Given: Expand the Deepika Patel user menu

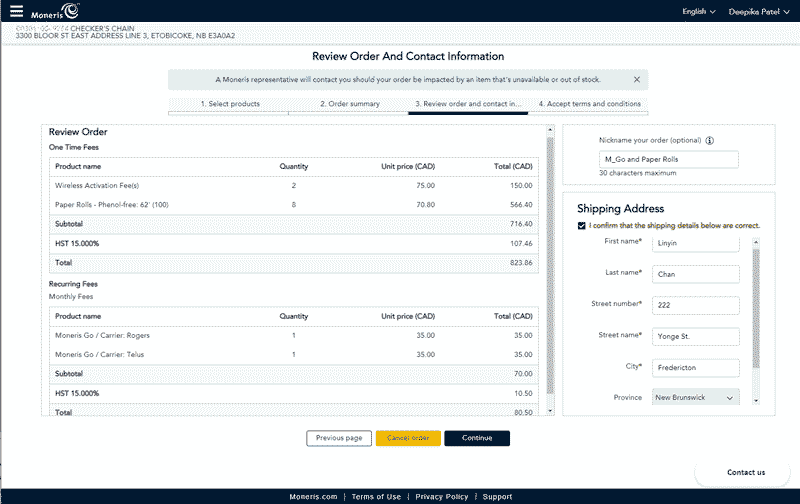Looking at the screenshot, I should (759, 11).
